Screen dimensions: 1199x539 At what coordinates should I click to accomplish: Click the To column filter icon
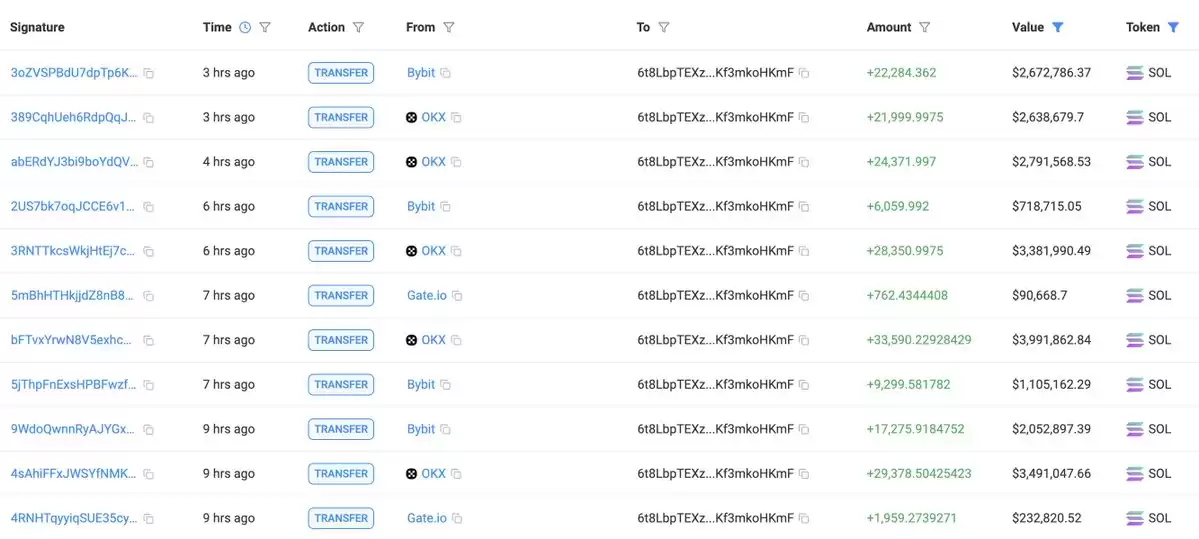664,28
